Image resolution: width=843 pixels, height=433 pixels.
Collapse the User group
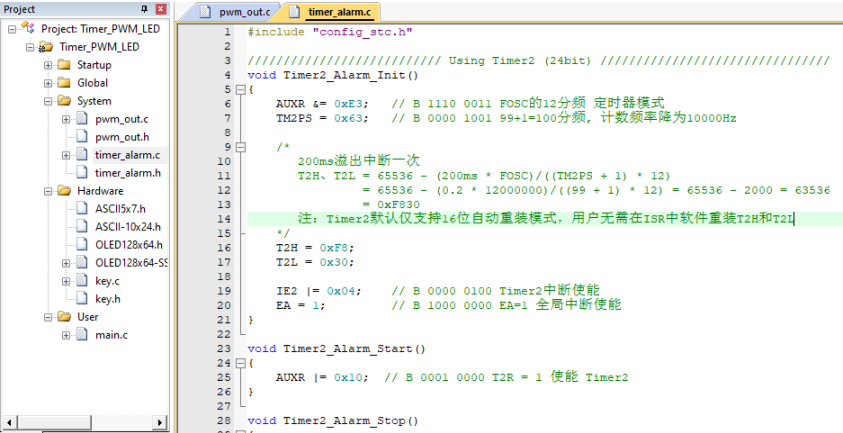pos(48,317)
